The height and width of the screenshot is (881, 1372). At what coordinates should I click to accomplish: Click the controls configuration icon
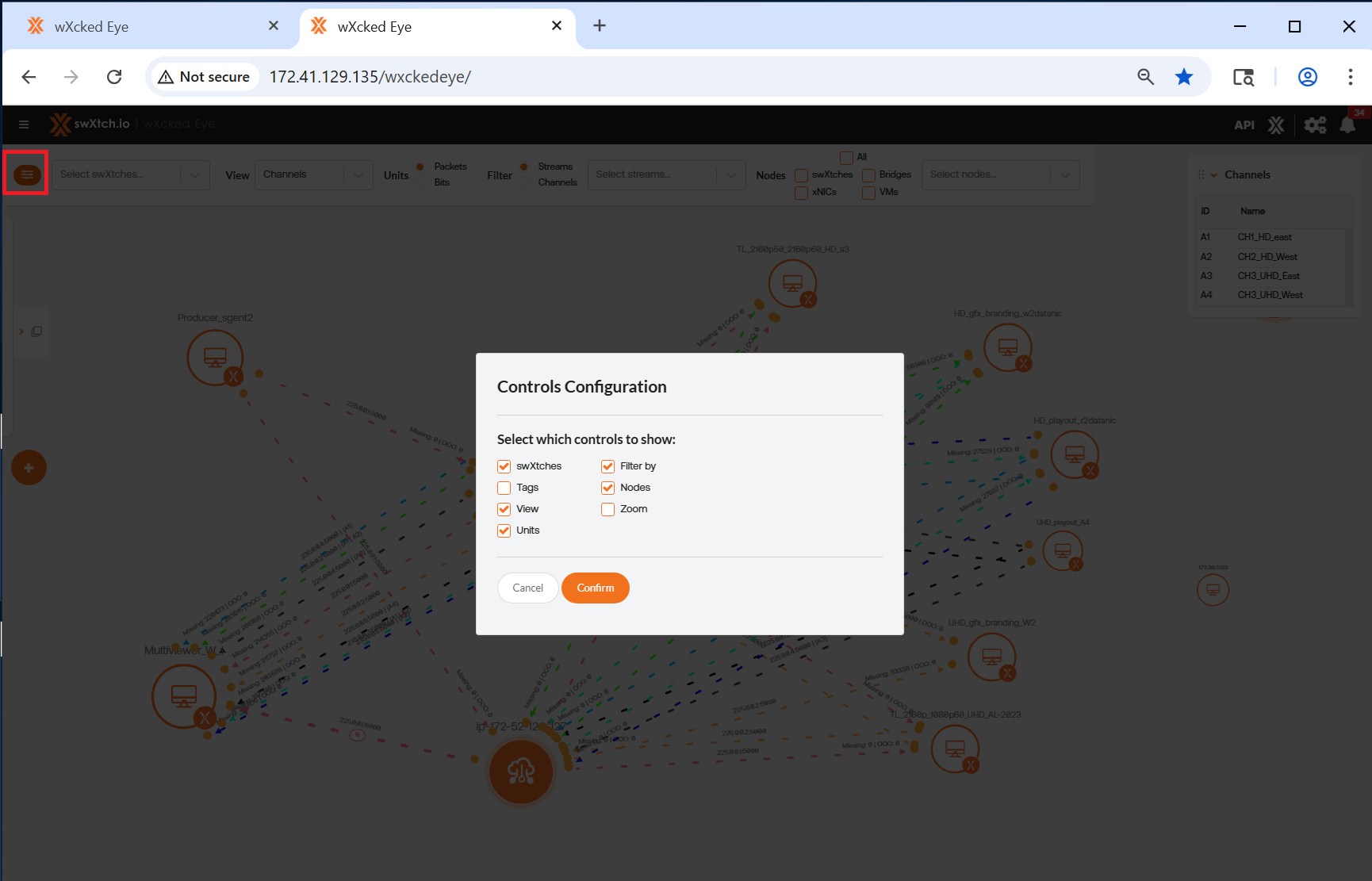(x=27, y=174)
